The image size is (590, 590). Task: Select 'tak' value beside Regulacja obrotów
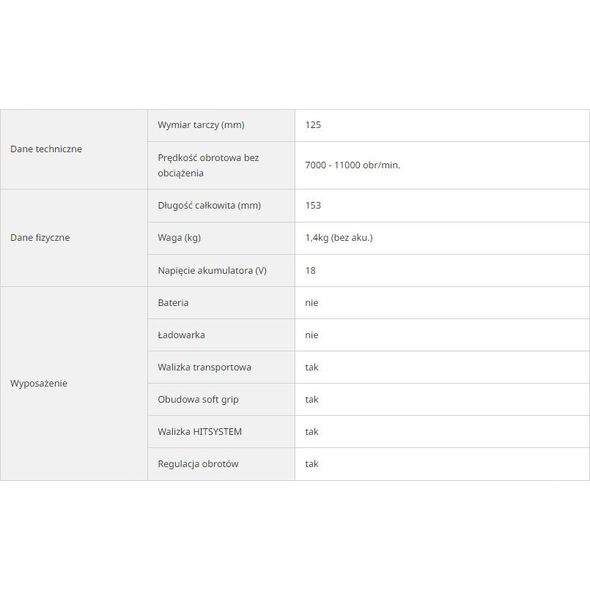(312, 464)
